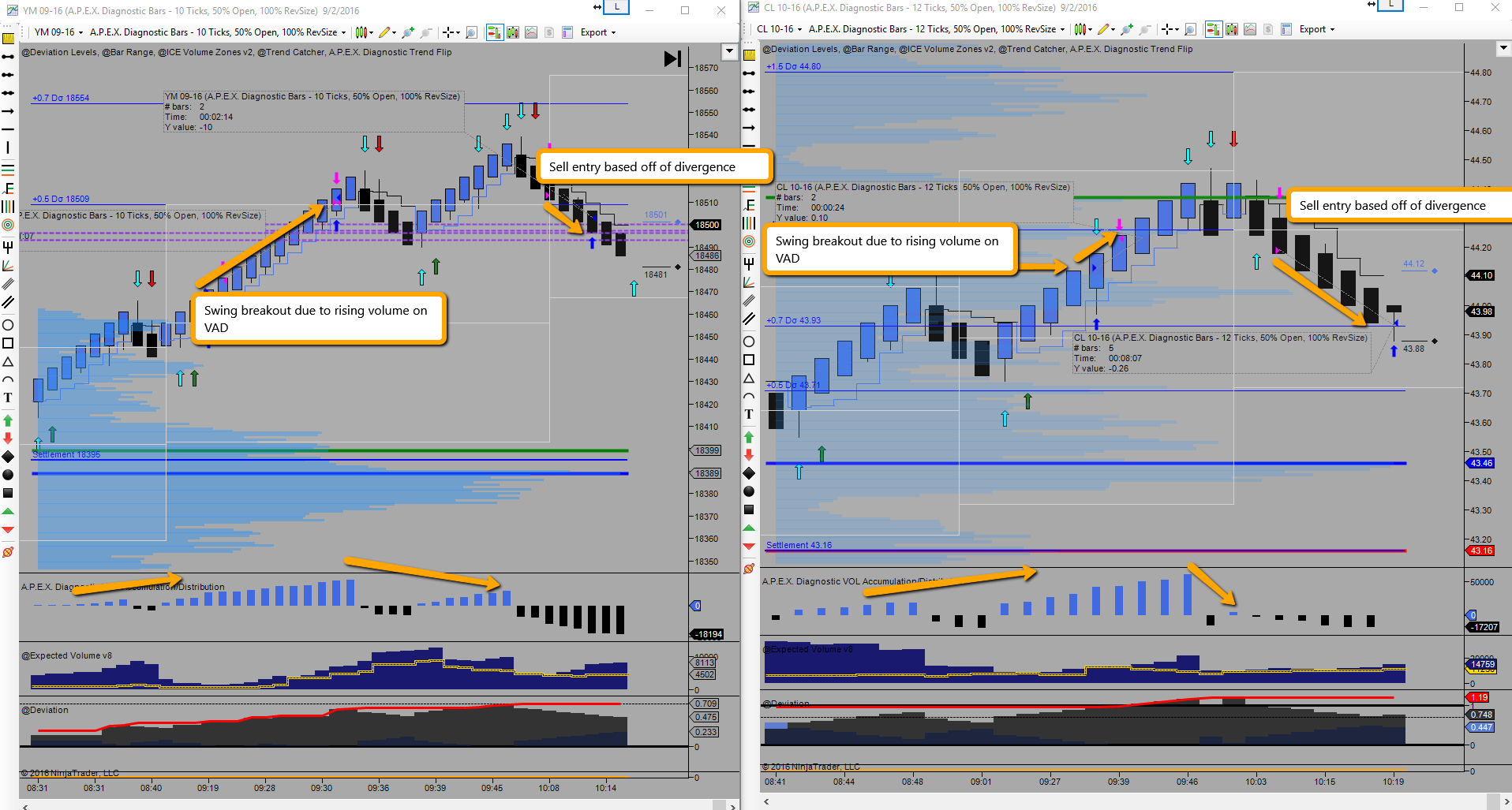
Task: Open A.P.E.X. Diagnostic Bars 12 Ticks dropdown
Action: coord(937,29)
